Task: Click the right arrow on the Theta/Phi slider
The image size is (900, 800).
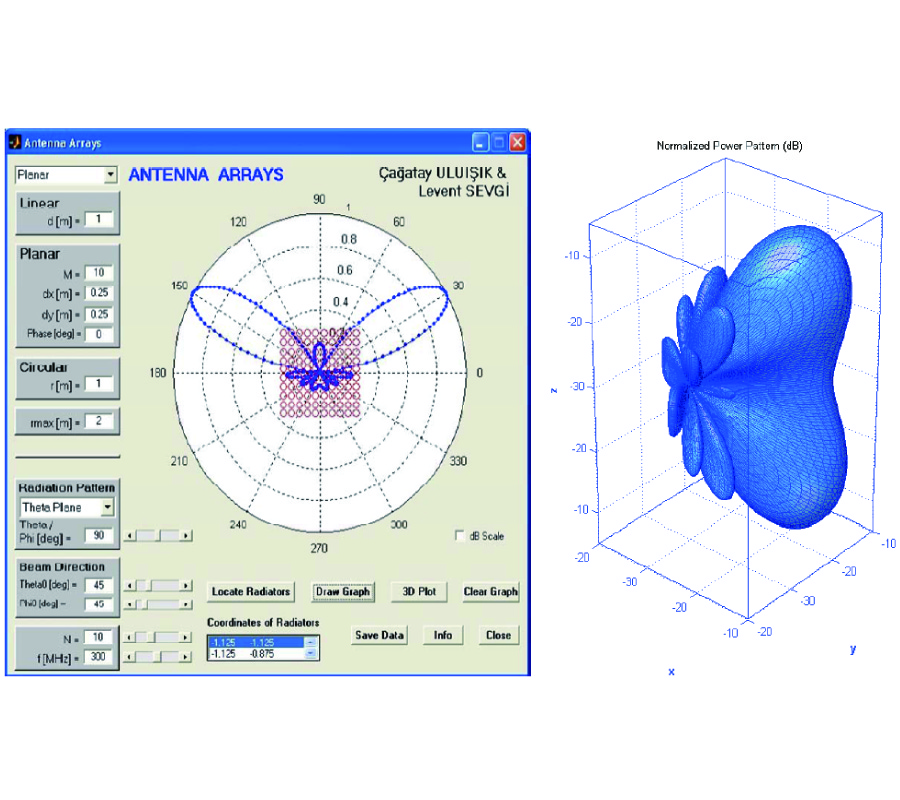Action: point(186,536)
